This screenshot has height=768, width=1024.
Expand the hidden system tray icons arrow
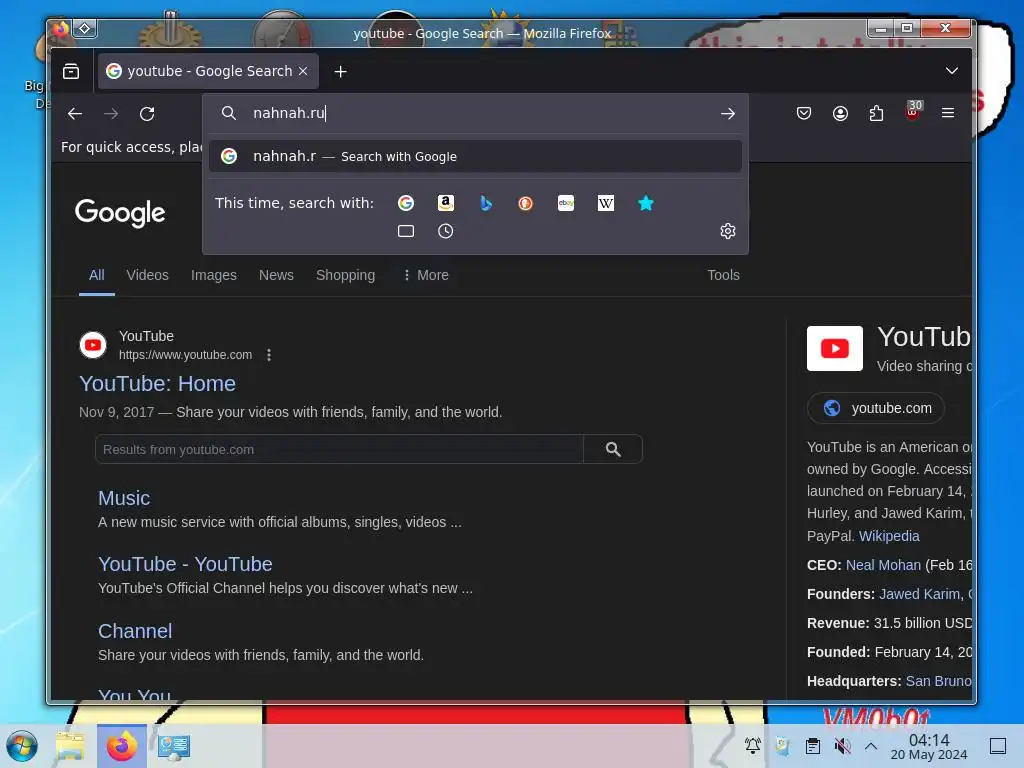(871, 745)
